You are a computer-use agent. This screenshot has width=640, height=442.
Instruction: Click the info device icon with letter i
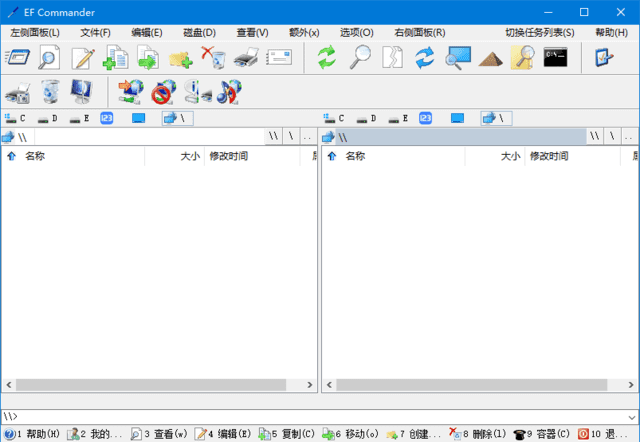tap(197, 91)
